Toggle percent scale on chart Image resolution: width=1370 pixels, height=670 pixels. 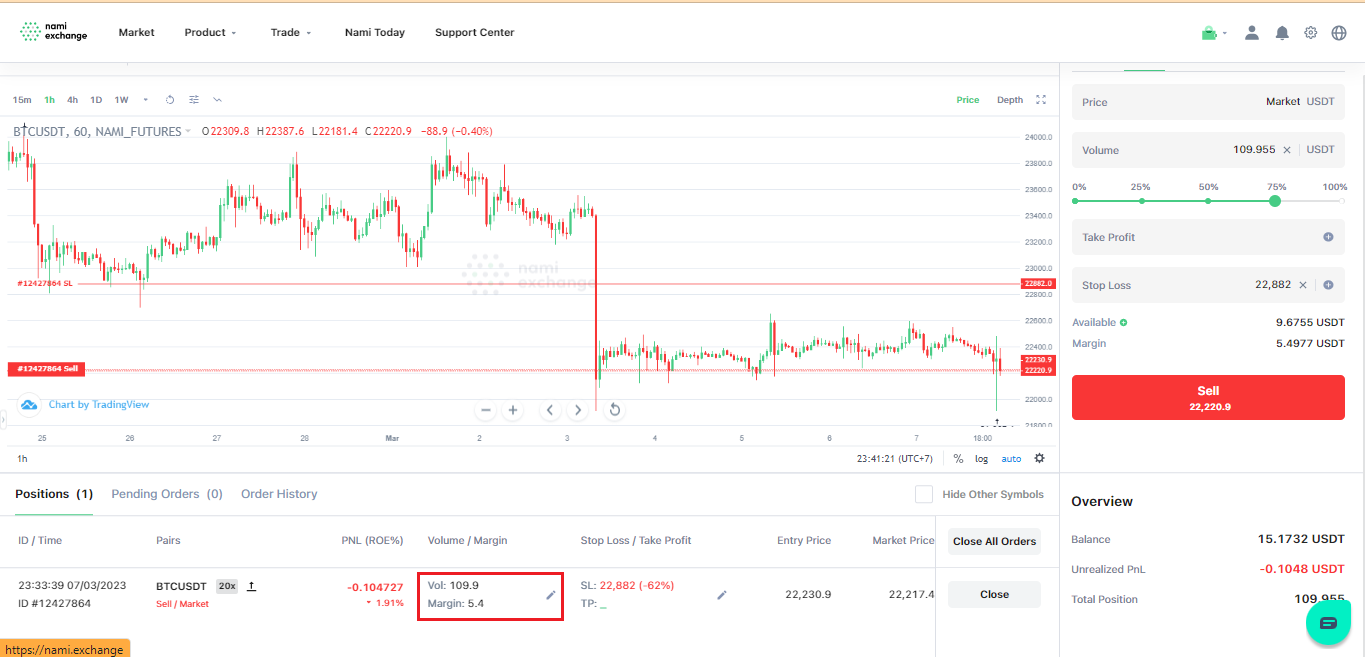coord(958,458)
